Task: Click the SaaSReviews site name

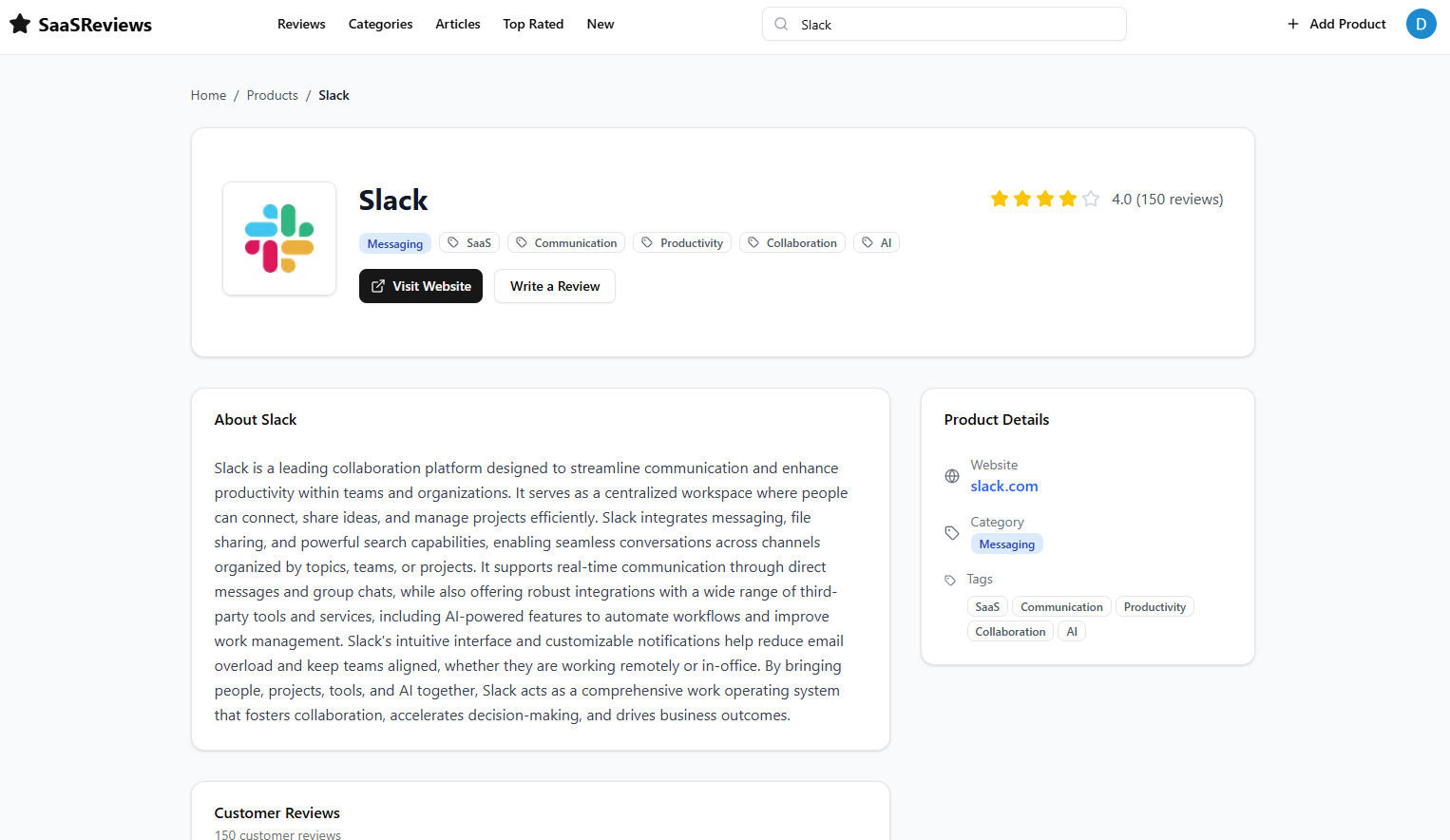Action: pos(95,25)
